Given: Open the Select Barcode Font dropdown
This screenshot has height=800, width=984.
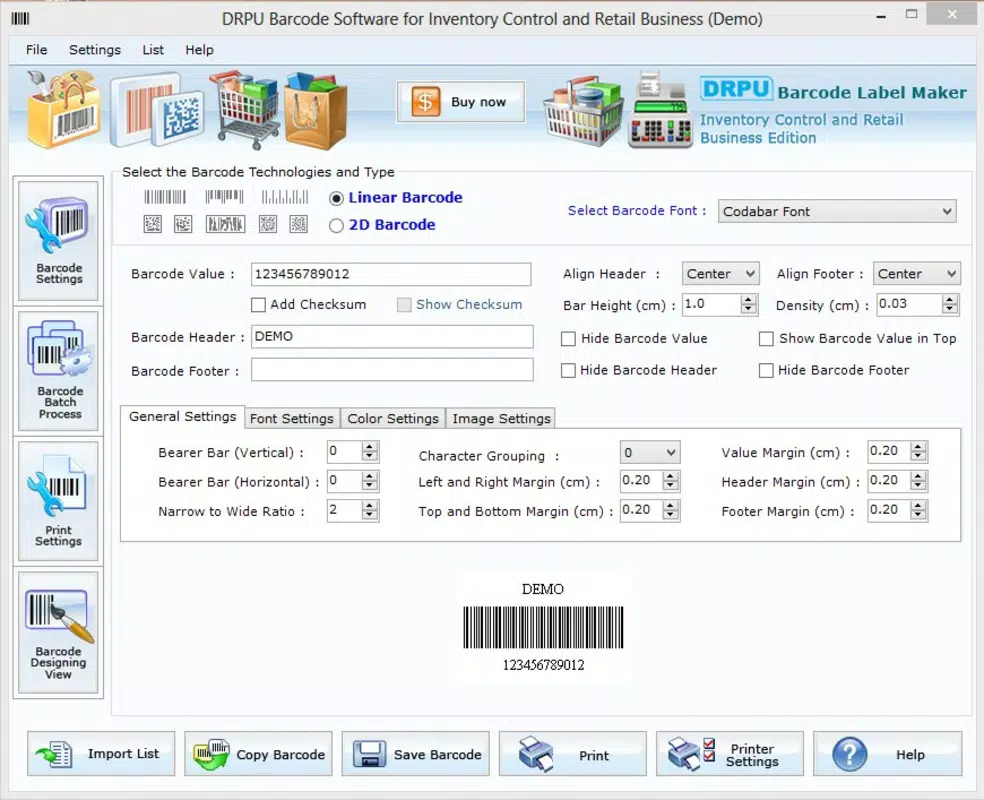Looking at the screenshot, I should pyautogui.click(x=837, y=211).
